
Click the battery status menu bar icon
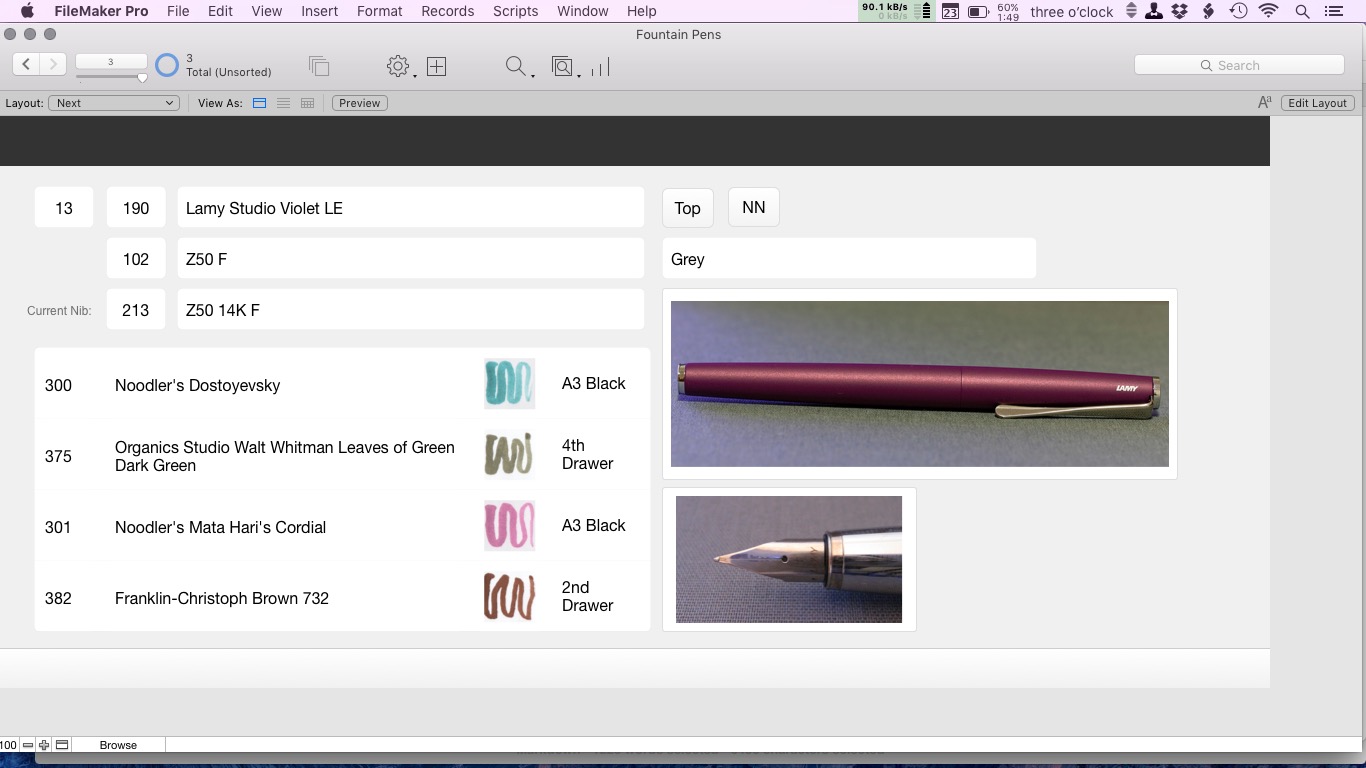978,11
